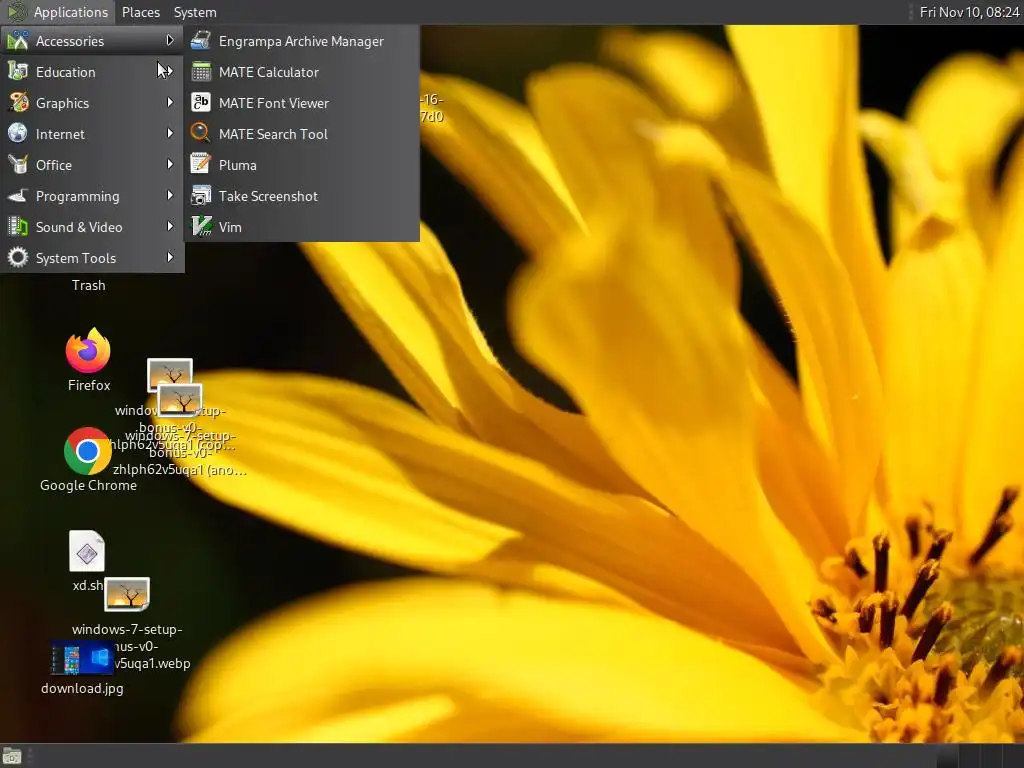Click the Accessories category icon
This screenshot has height=768, width=1024.
(x=18, y=40)
